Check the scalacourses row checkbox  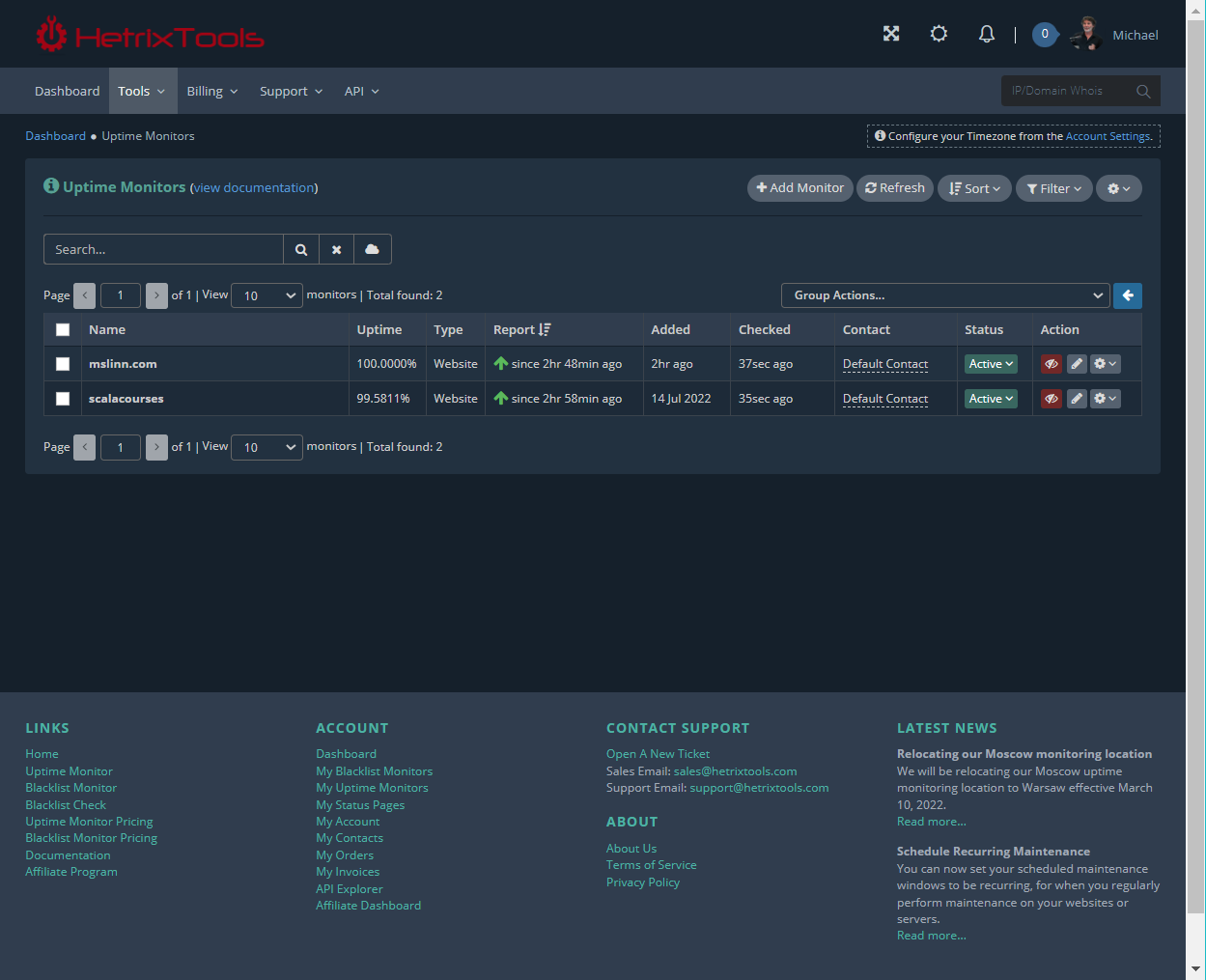click(63, 399)
